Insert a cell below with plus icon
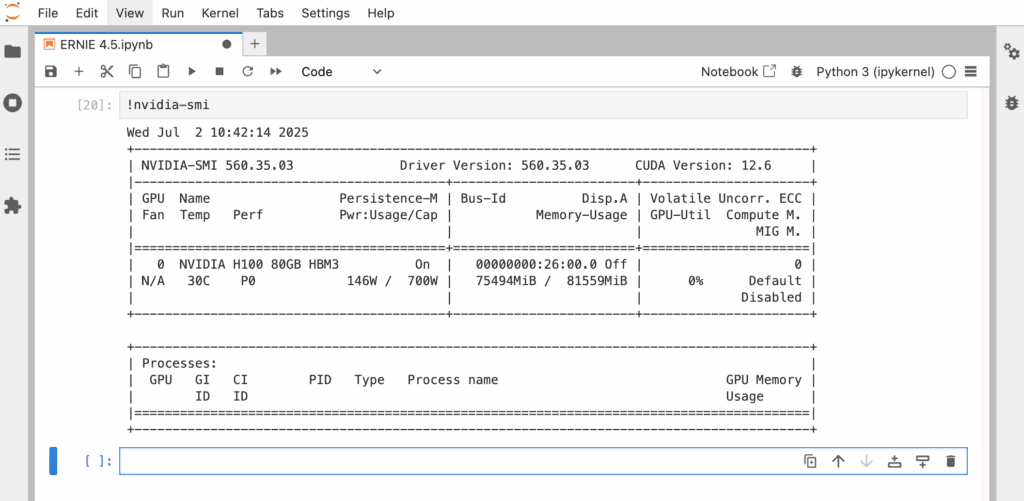Viewport: 1024px width, 501px height. click(x=79, y=72)
